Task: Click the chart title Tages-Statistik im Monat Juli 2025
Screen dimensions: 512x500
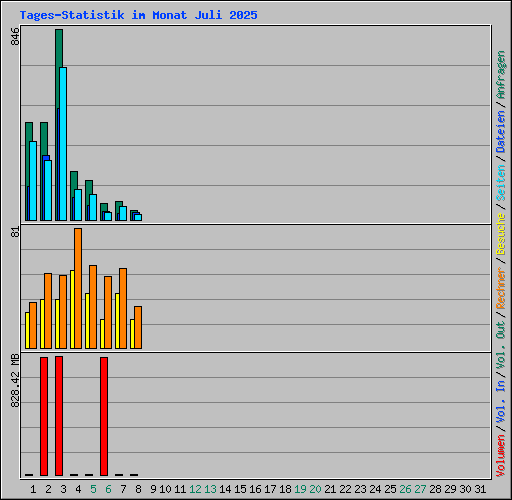Action: pos(138,15)
